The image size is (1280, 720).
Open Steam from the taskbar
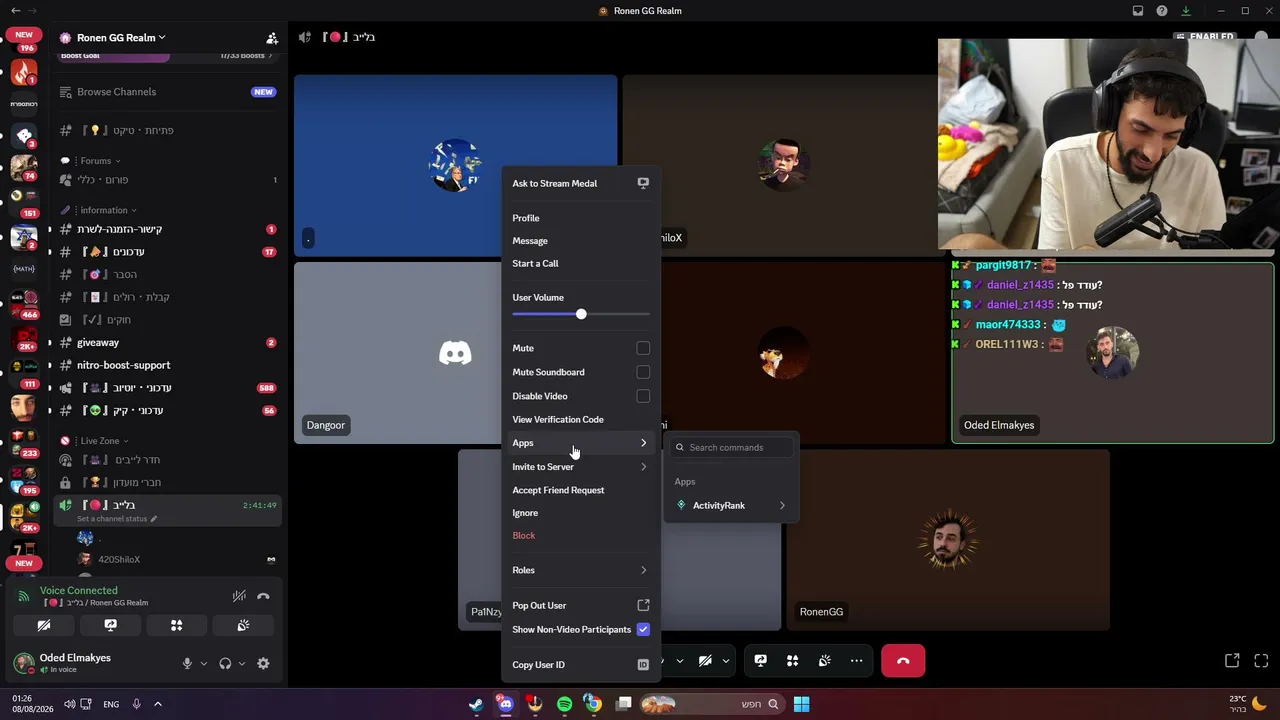pos(476,704)
